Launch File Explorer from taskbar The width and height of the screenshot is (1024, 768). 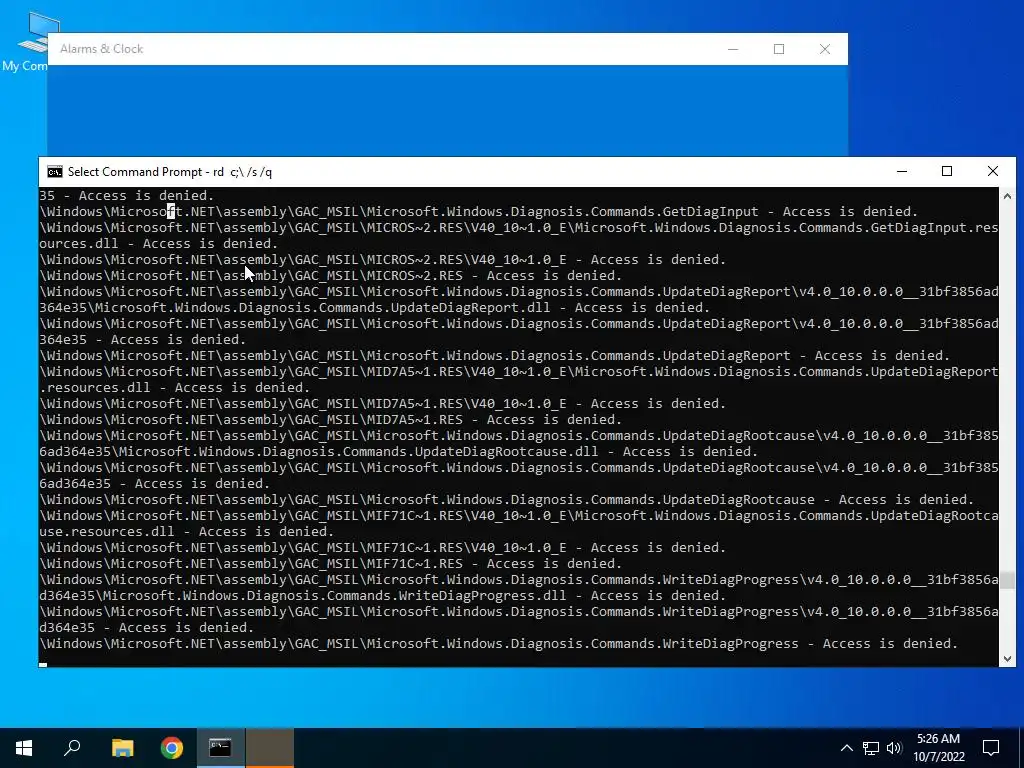[x=122, y=748]
